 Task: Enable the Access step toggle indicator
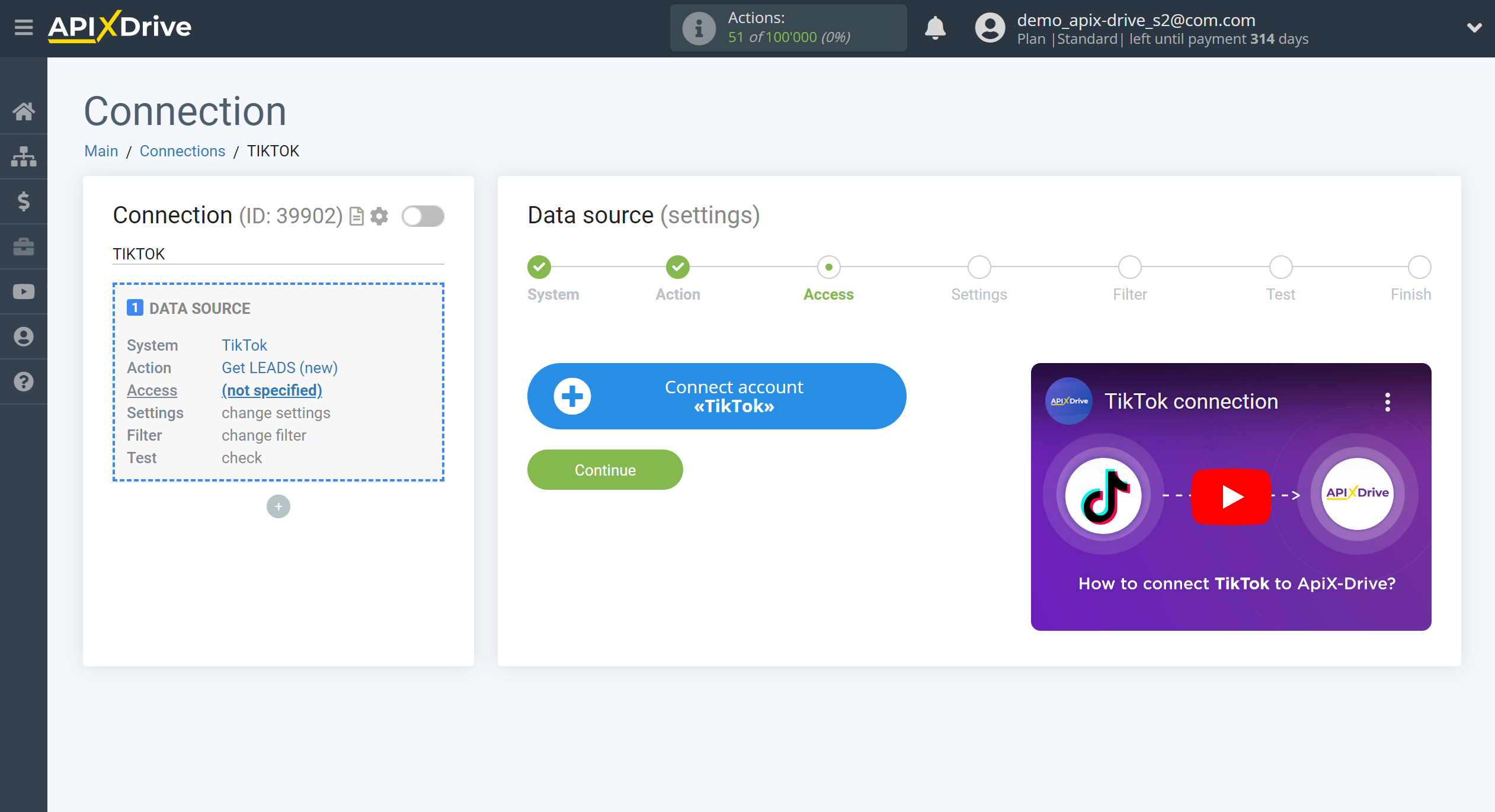[829, 269]
